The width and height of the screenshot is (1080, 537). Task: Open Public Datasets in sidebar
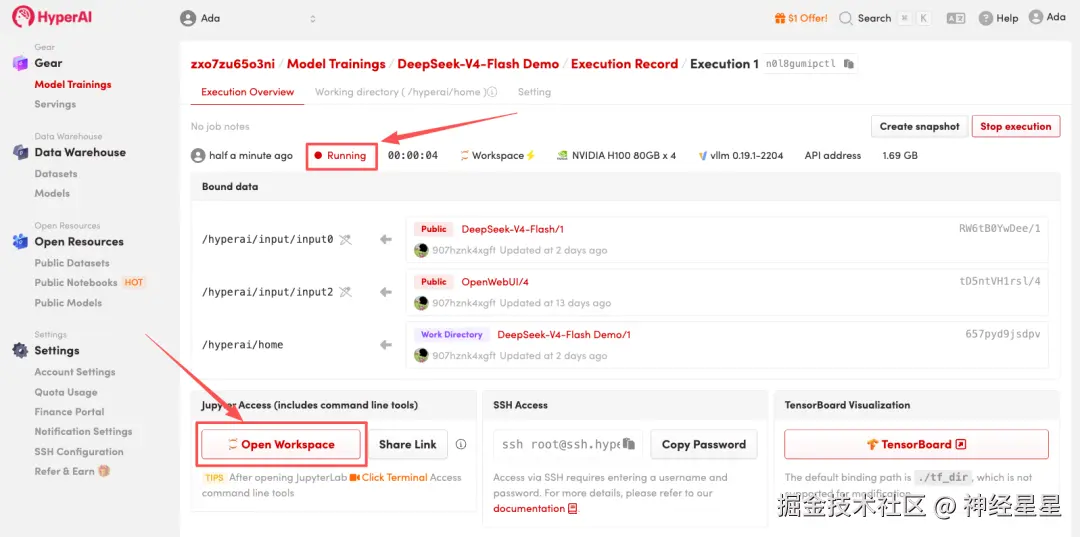point(72,263)
